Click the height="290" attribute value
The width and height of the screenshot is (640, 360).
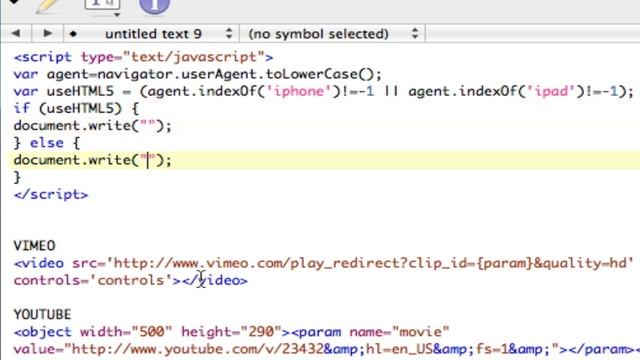[231, 332]
